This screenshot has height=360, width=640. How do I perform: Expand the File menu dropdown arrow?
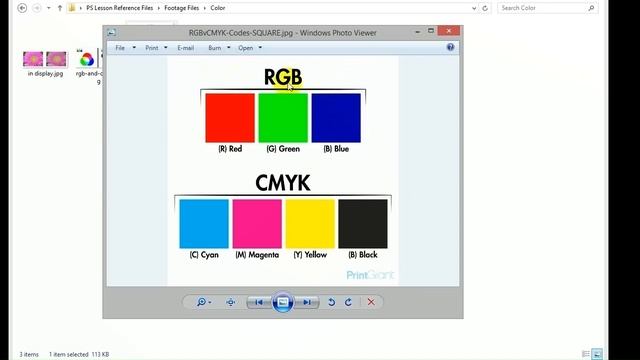tap(134, 48)
